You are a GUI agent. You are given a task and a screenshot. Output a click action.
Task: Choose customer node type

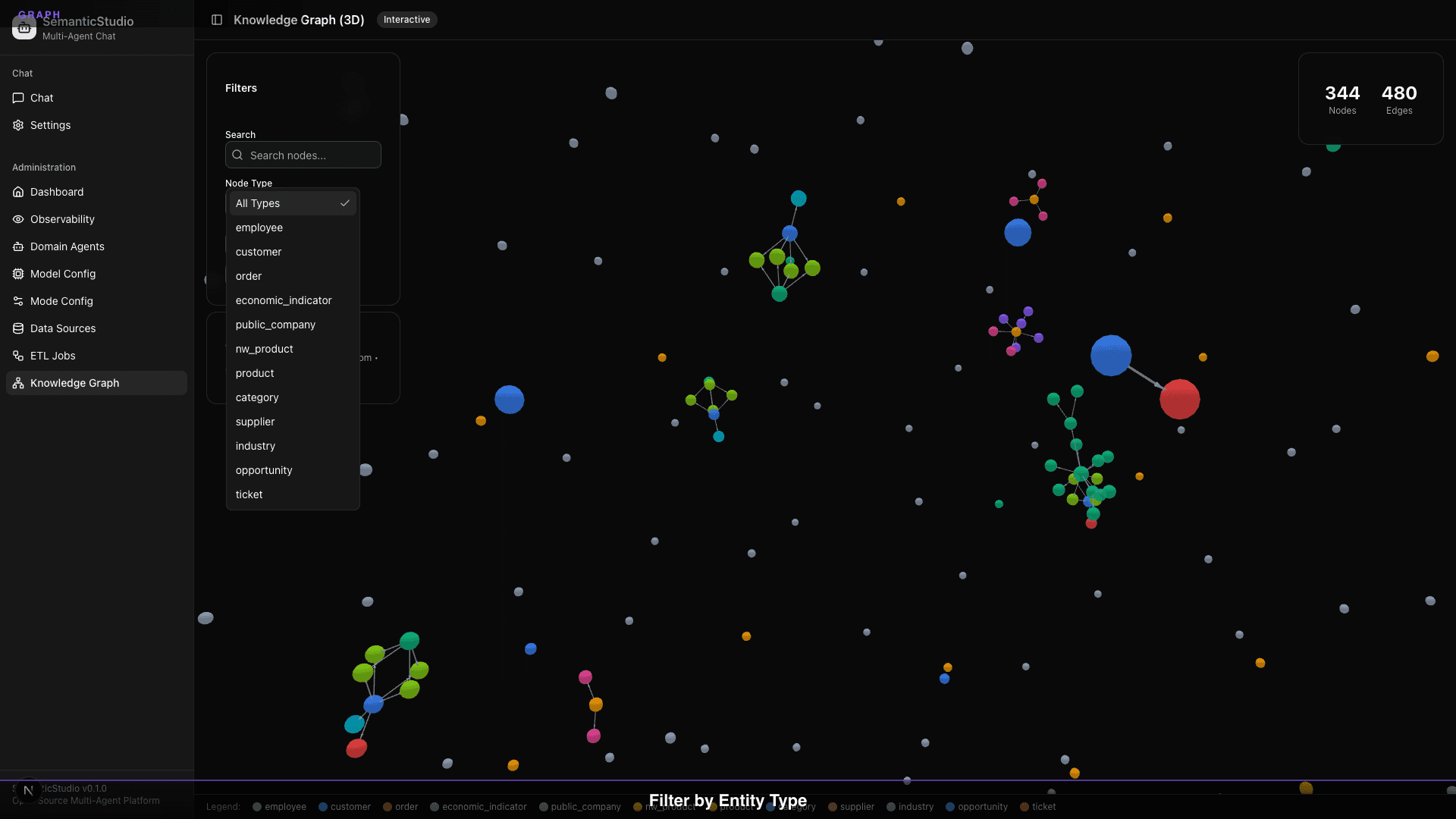pyautogui.click(x=293, y=252)
